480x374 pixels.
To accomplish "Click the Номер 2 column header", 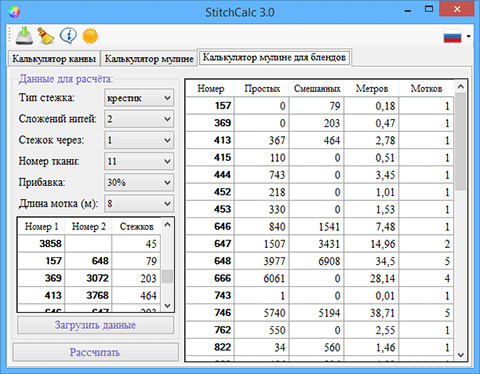I will [89, 227].
